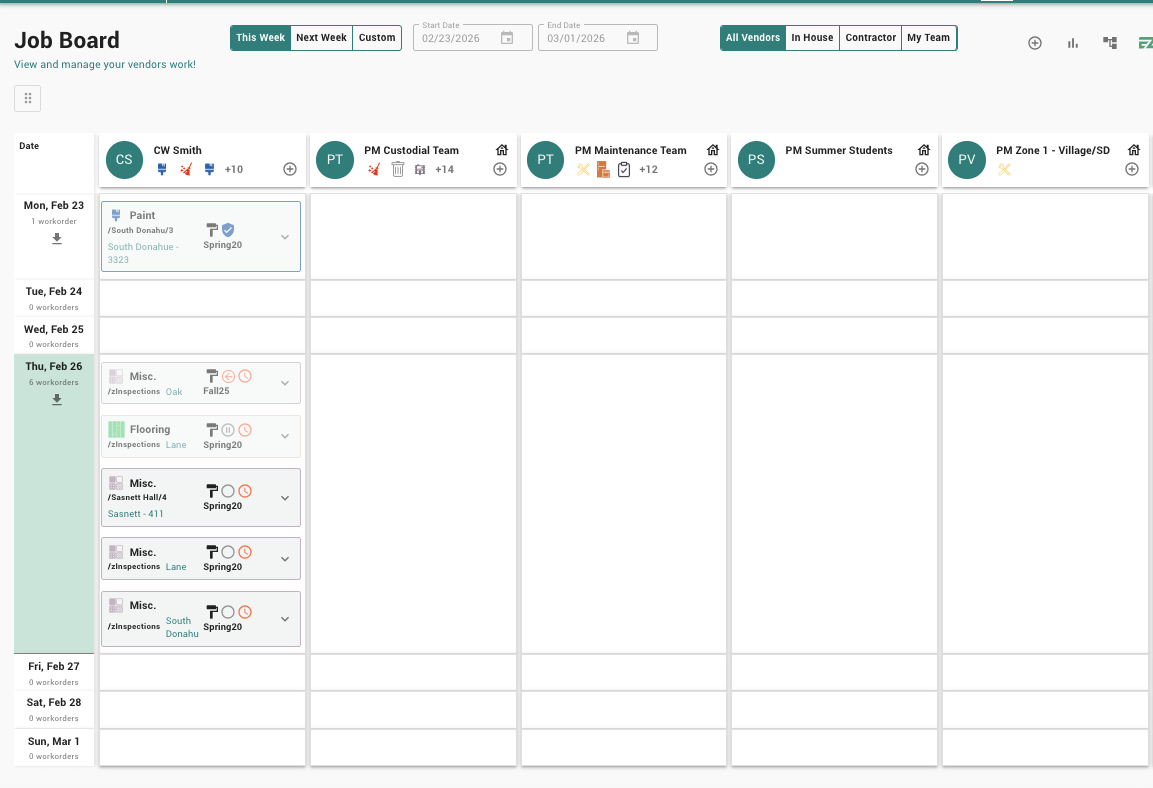This screenshot has height=788, width=1153.
Task: Expand the Misc. Sasnett Hall card
Action: point(285,498)
